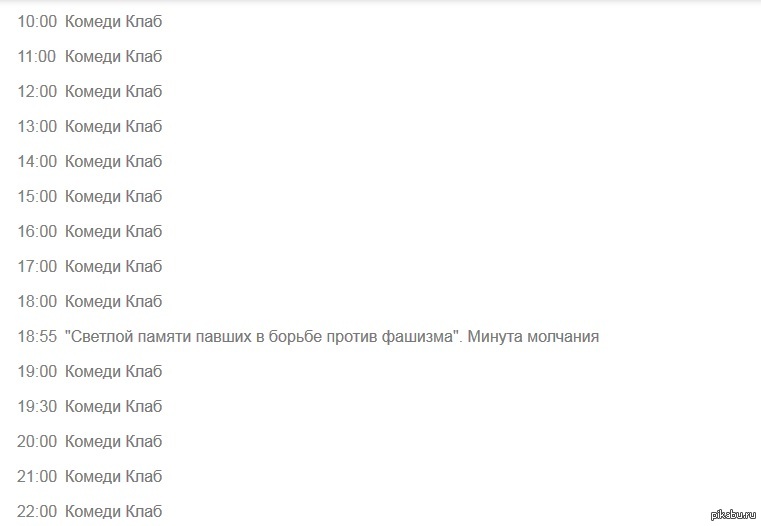Image resolution: width=761 pixels, height=526 pixels.
Task: Select the 17:00 Комеди Клаб listing
Action: (x=90, y=266)
